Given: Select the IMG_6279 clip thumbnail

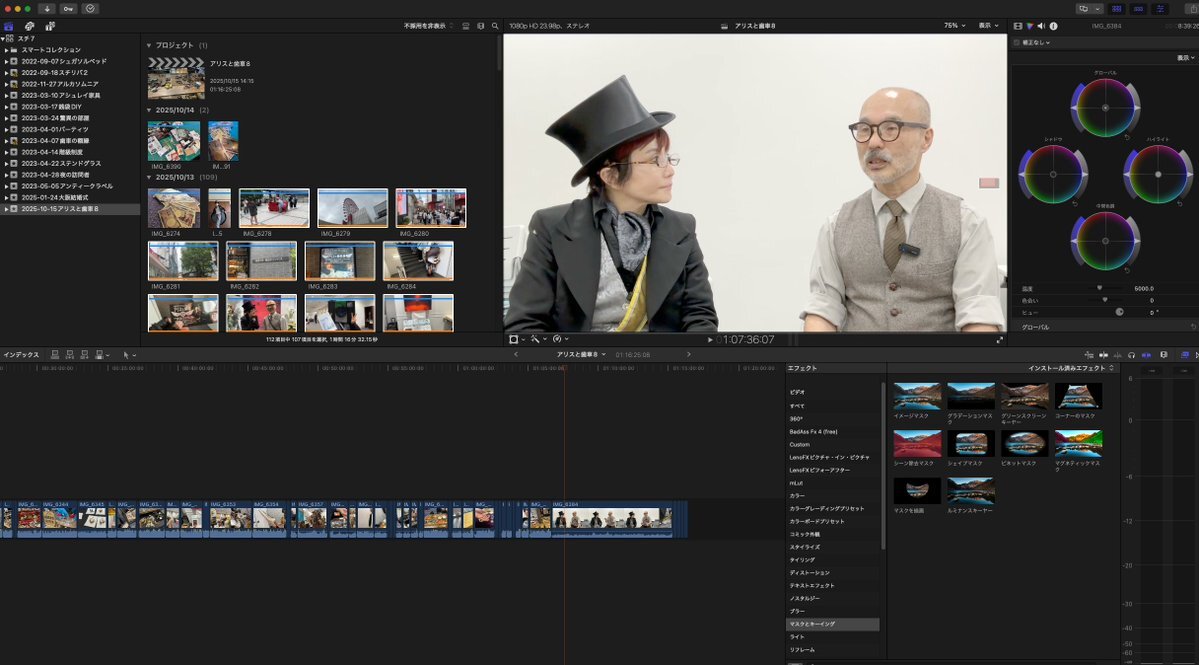Looking at the screenshot, I should [x=352, y=208].
